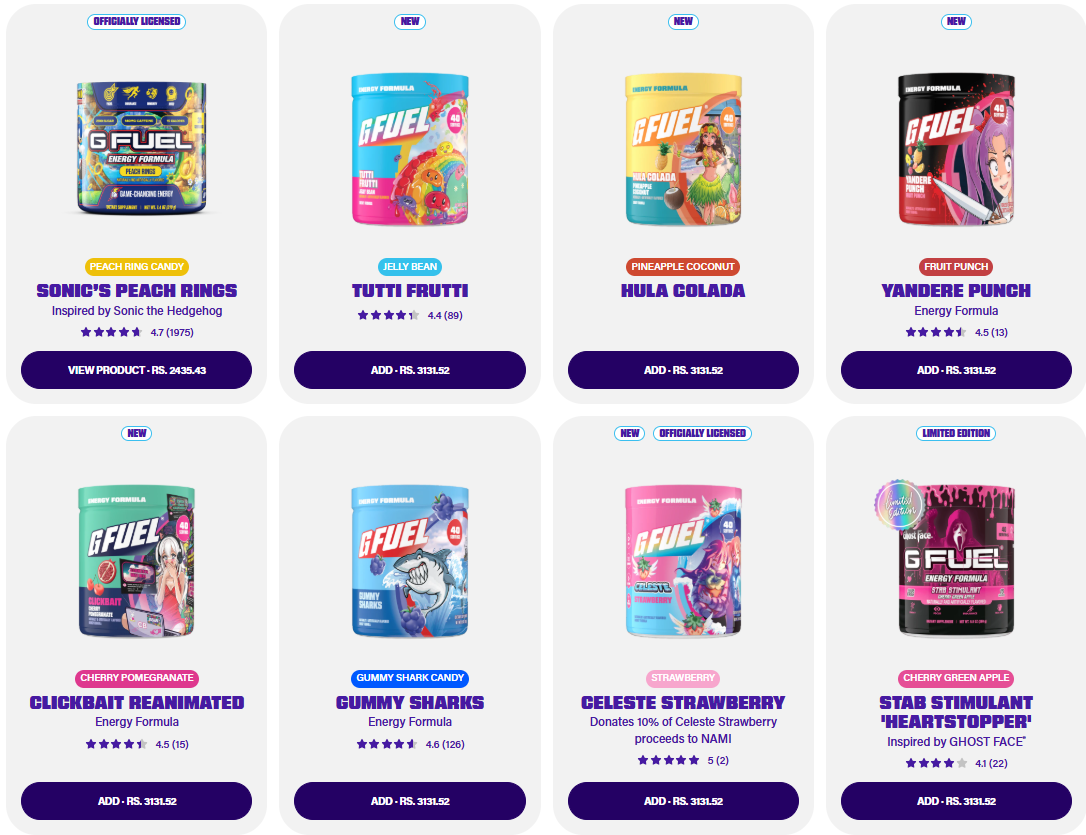Add Yandere Punch to cart

956,370
